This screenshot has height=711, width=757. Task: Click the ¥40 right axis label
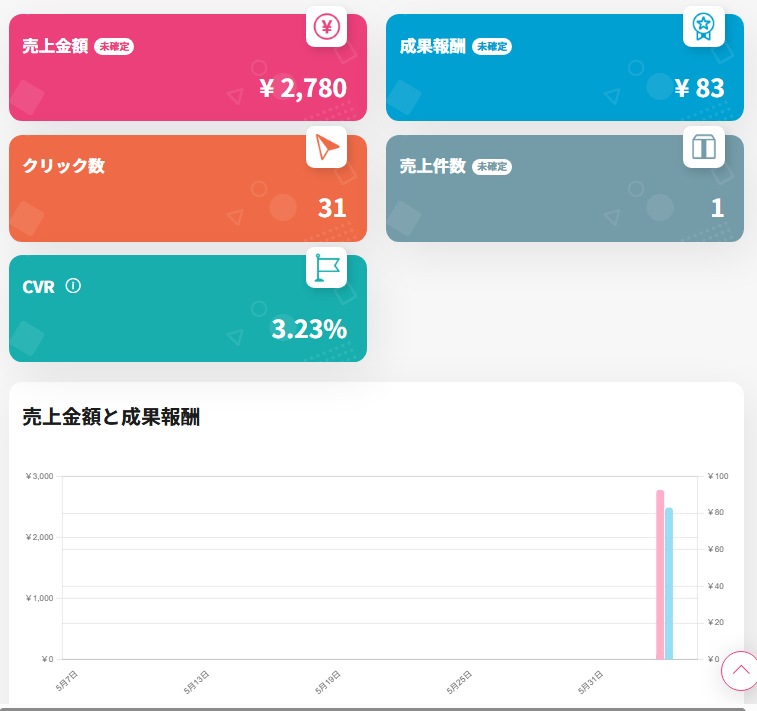[x=716, y=586]
